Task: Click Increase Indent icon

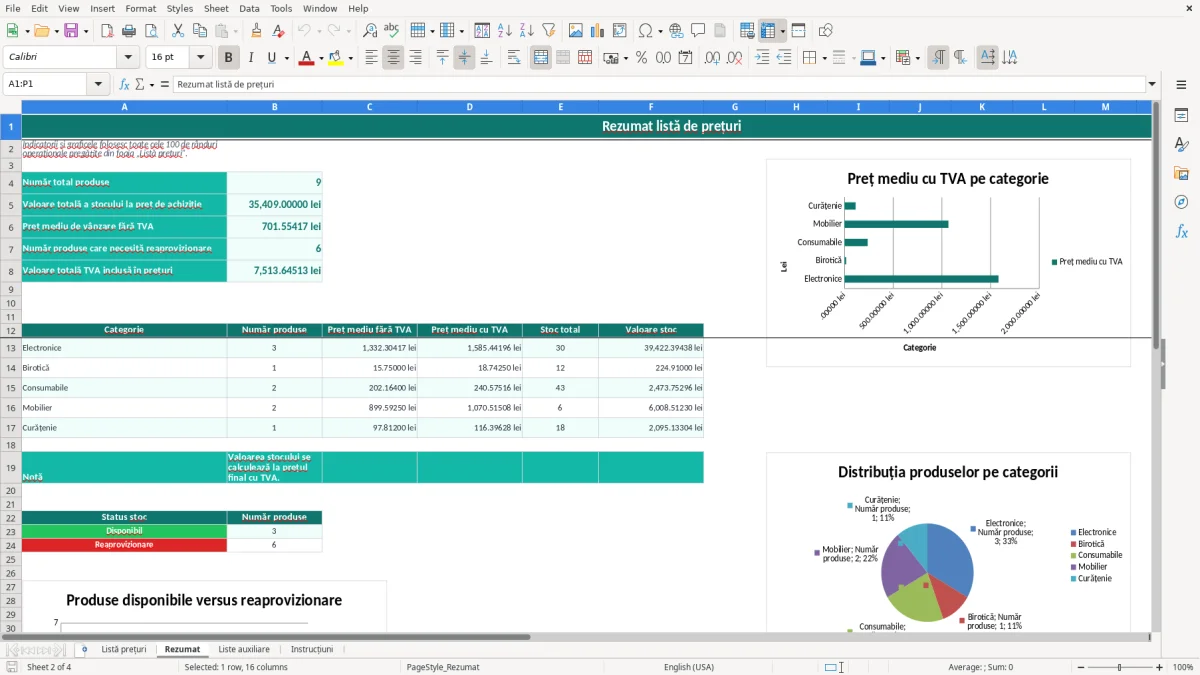Action: coord(762,58)
